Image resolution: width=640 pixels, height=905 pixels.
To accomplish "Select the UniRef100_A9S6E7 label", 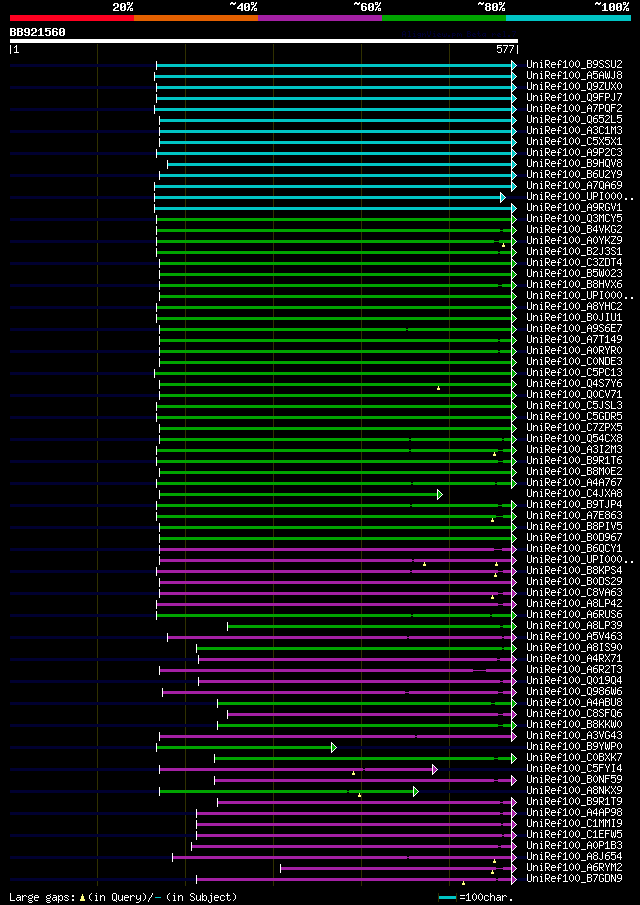I will tap(574, 329).
